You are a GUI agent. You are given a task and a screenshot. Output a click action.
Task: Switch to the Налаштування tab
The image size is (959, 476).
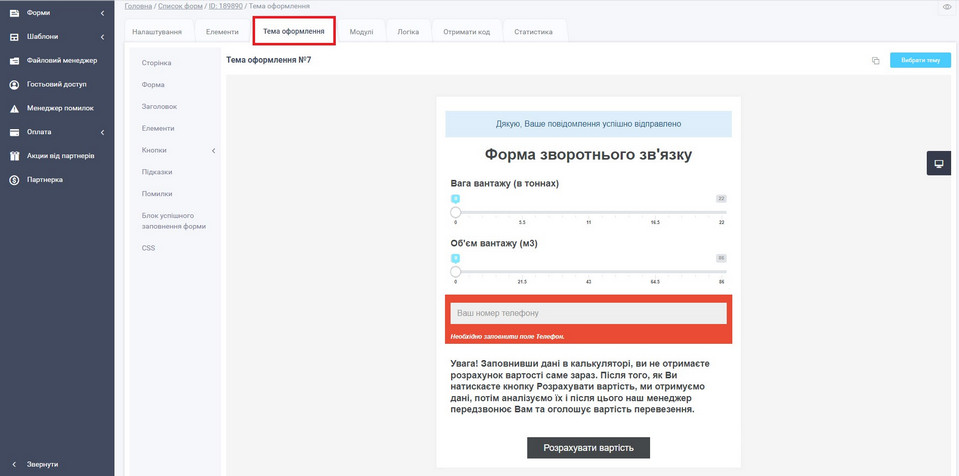click(157, 32)
